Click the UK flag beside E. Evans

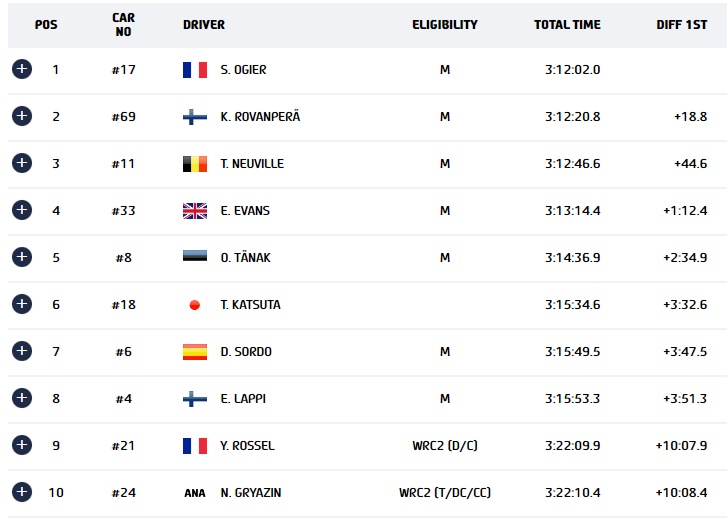click(x=195, y=211)
